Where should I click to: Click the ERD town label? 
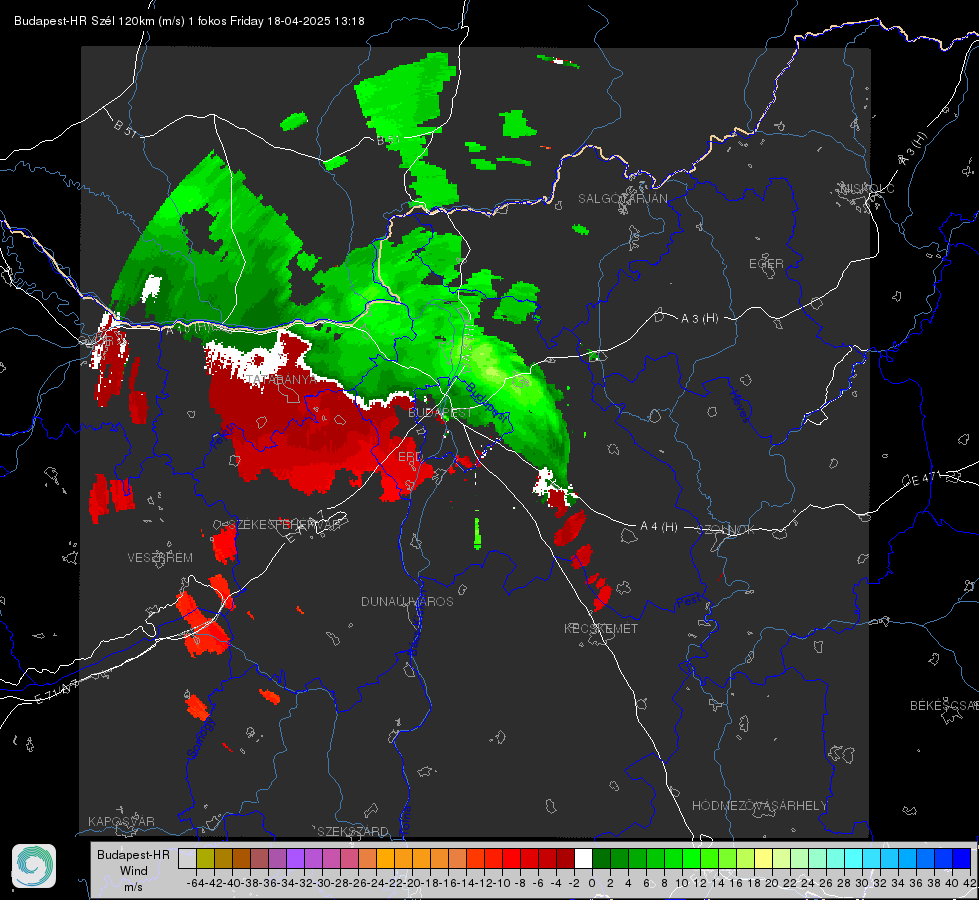coord(410,457)
